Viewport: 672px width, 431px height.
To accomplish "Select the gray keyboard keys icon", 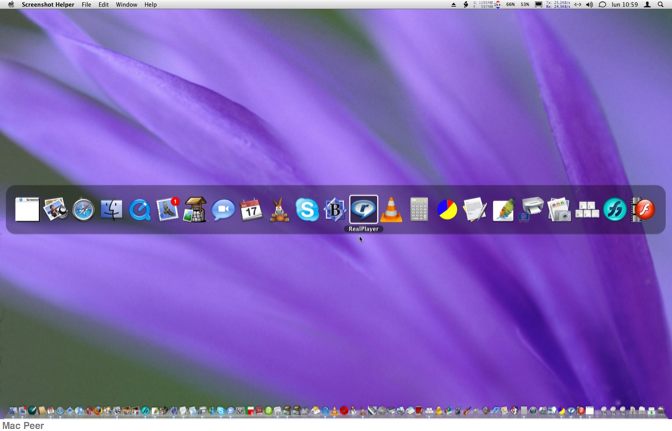I will (587, 210).
